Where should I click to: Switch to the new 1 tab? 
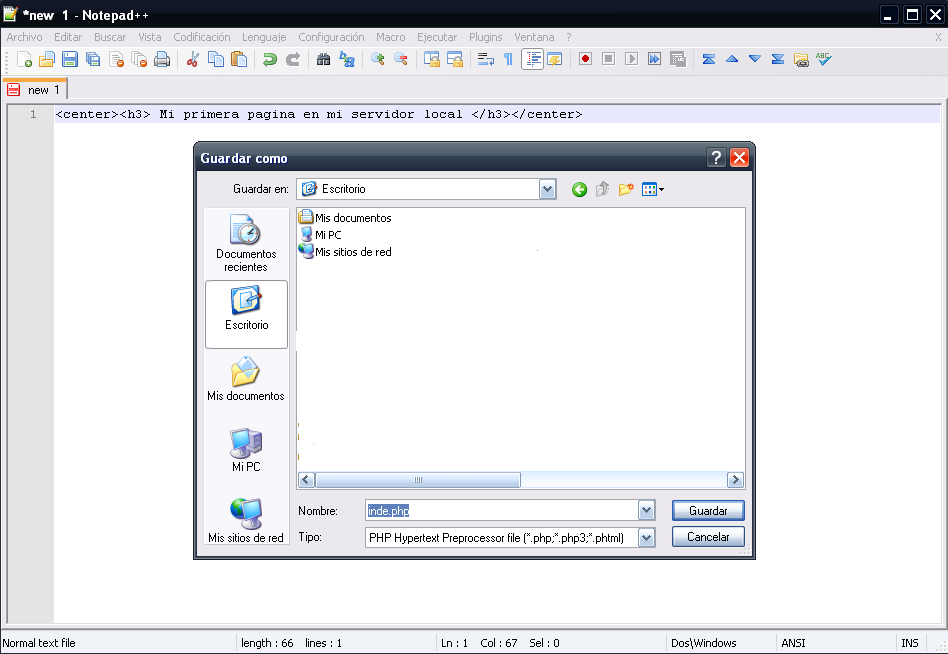[35, 89]
